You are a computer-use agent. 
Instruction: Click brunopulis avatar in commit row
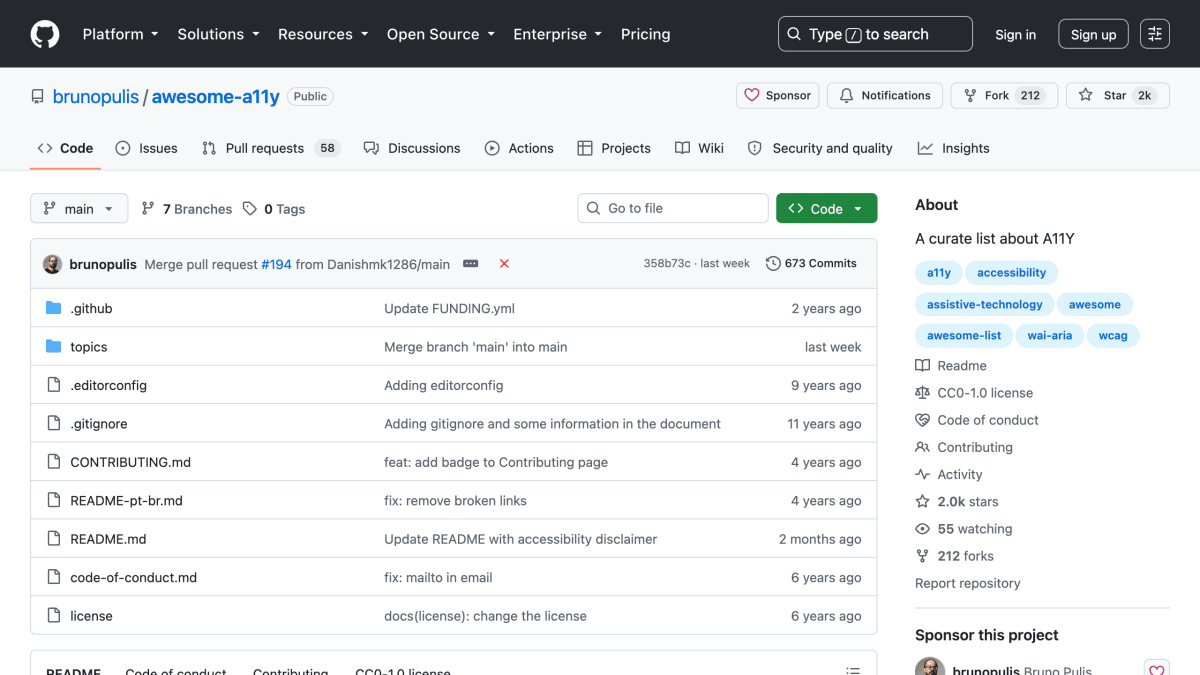point(52,264)
